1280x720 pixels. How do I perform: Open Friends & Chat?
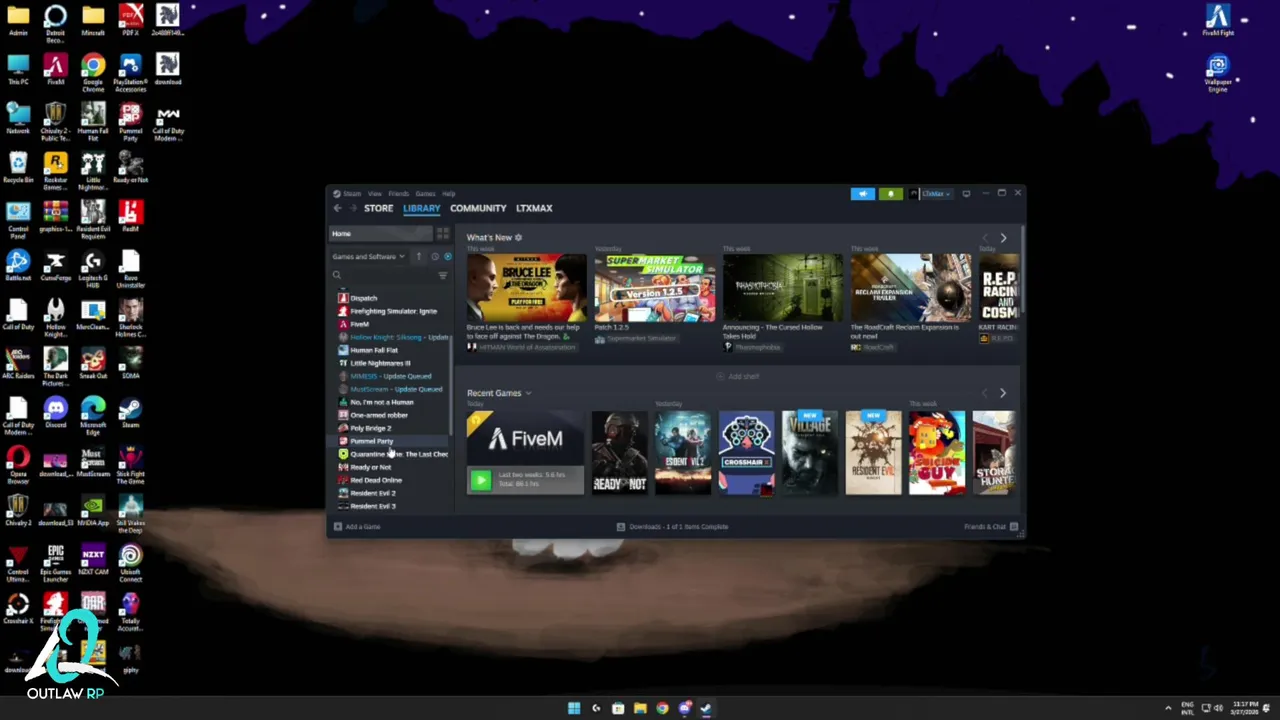pyautogui.click(x=991, y=527)
